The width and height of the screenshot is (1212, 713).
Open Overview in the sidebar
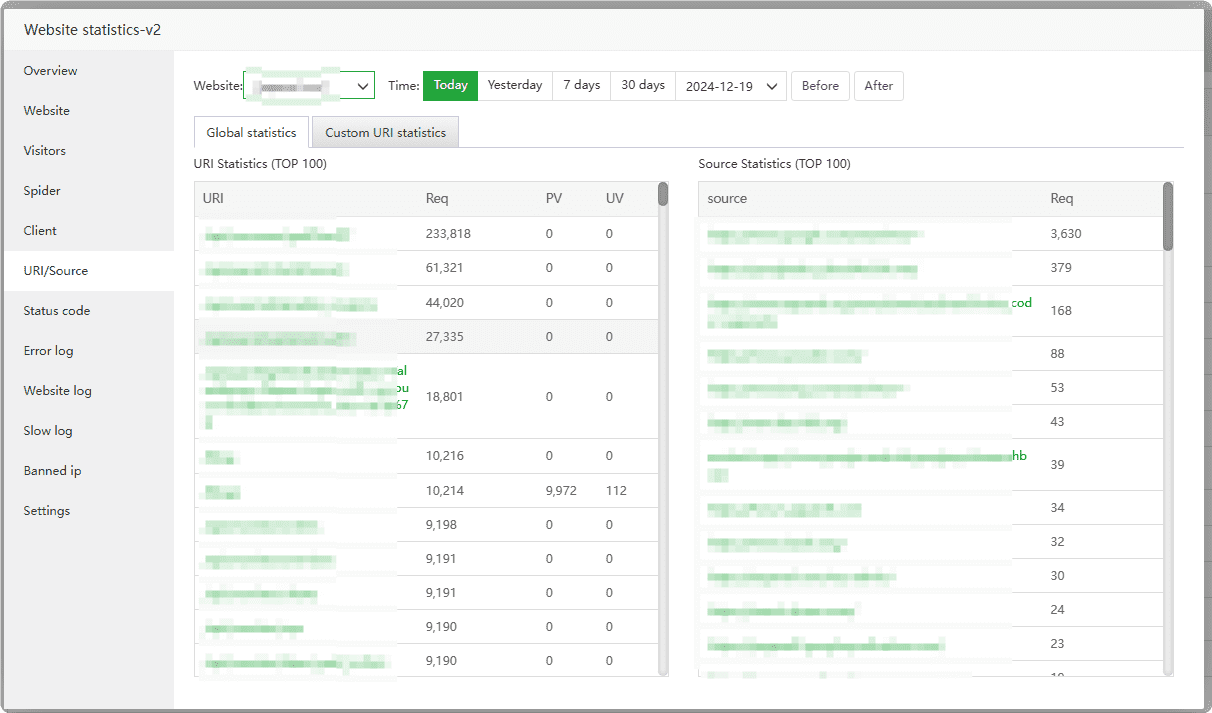(x=50, y=71)
